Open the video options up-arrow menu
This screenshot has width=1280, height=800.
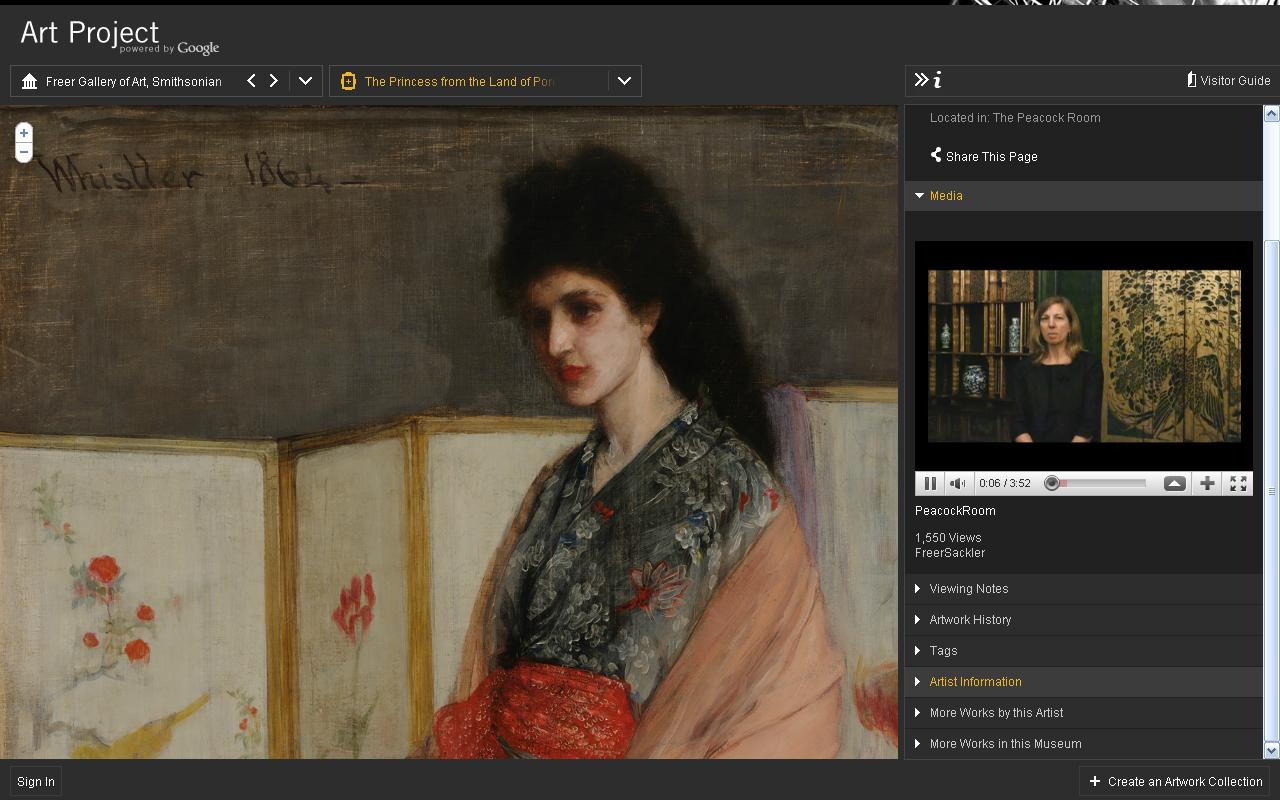[1175, 483]
